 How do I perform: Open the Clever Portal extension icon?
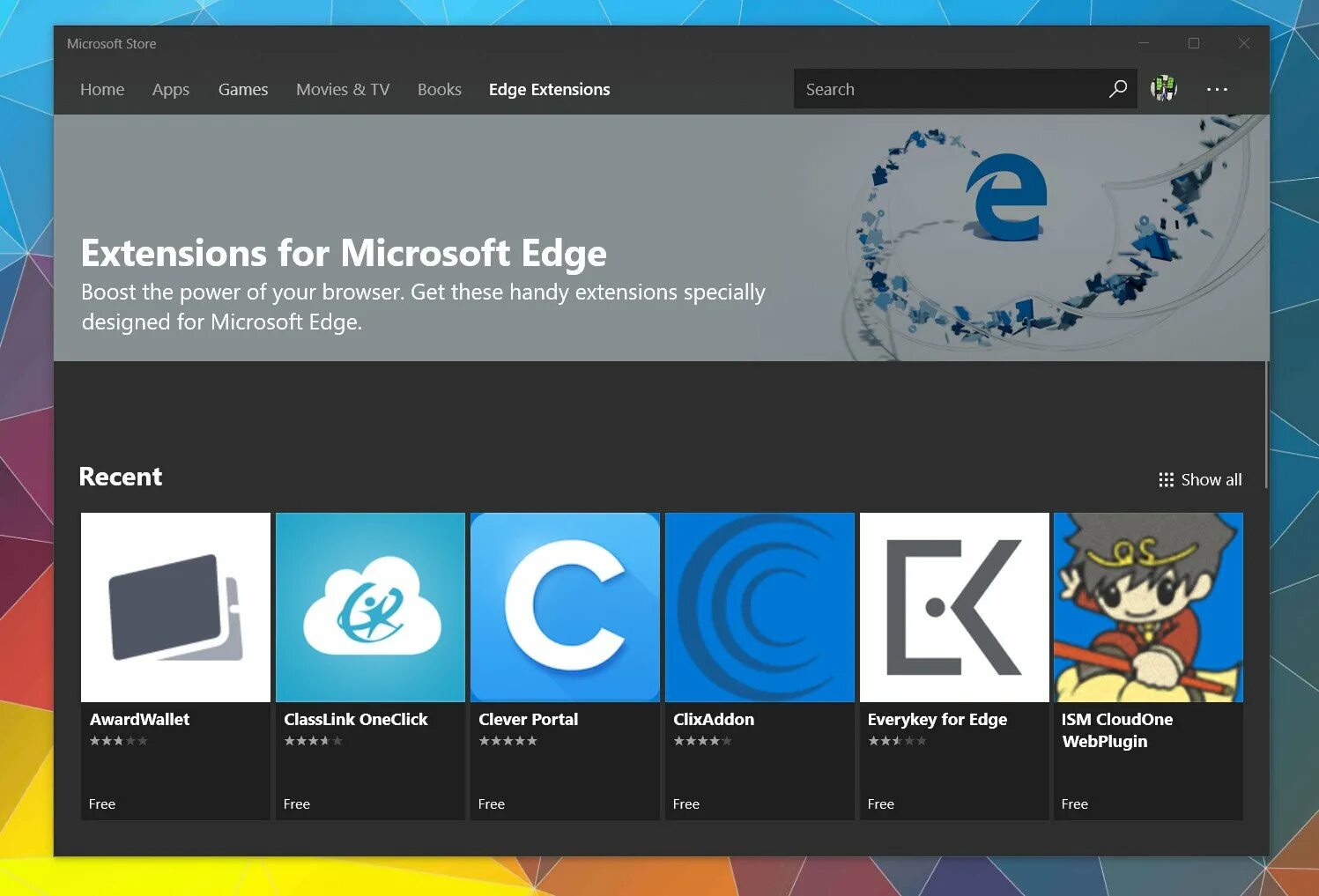[x=565, y=607]
